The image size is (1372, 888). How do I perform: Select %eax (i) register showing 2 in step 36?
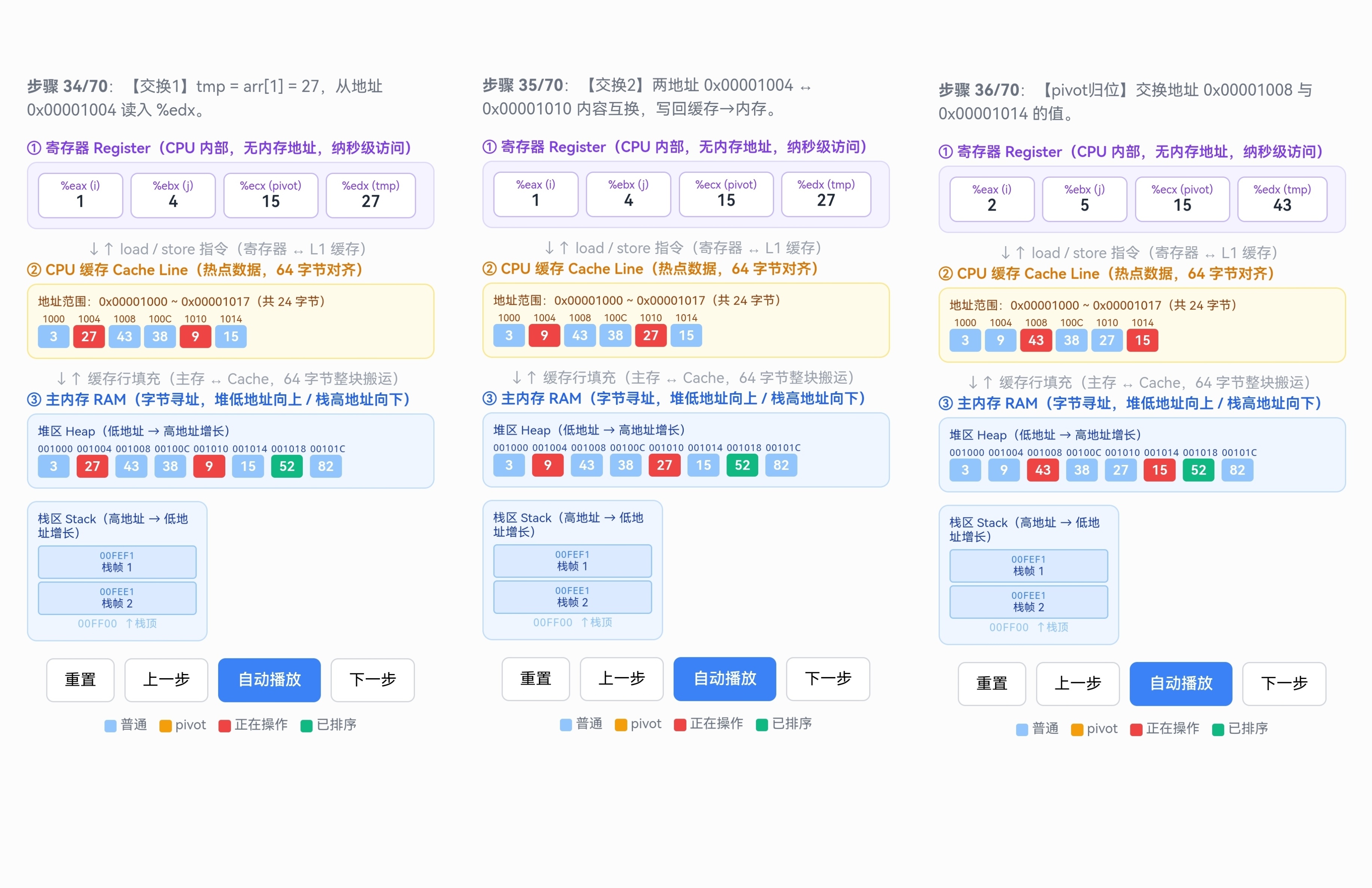pyautogui.click(x=992, y=199)
